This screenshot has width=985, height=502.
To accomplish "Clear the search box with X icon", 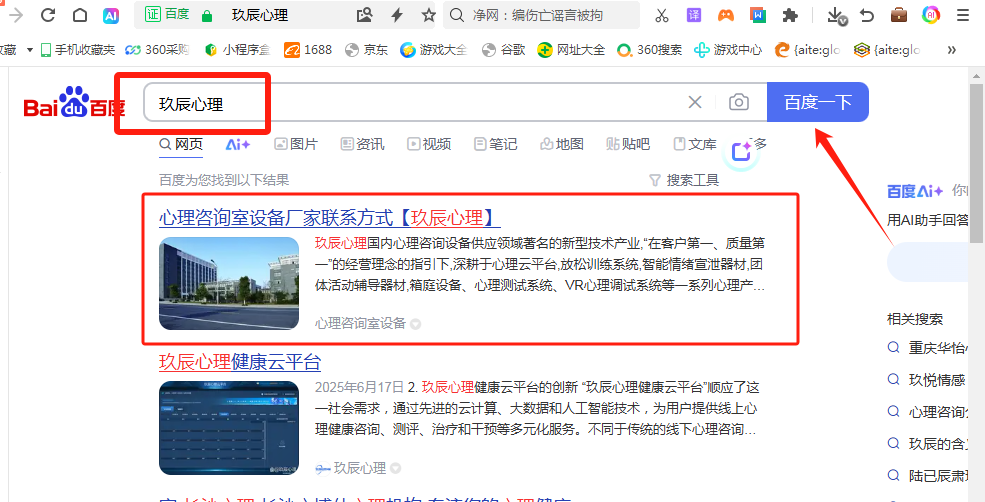I will click(695, 102).
